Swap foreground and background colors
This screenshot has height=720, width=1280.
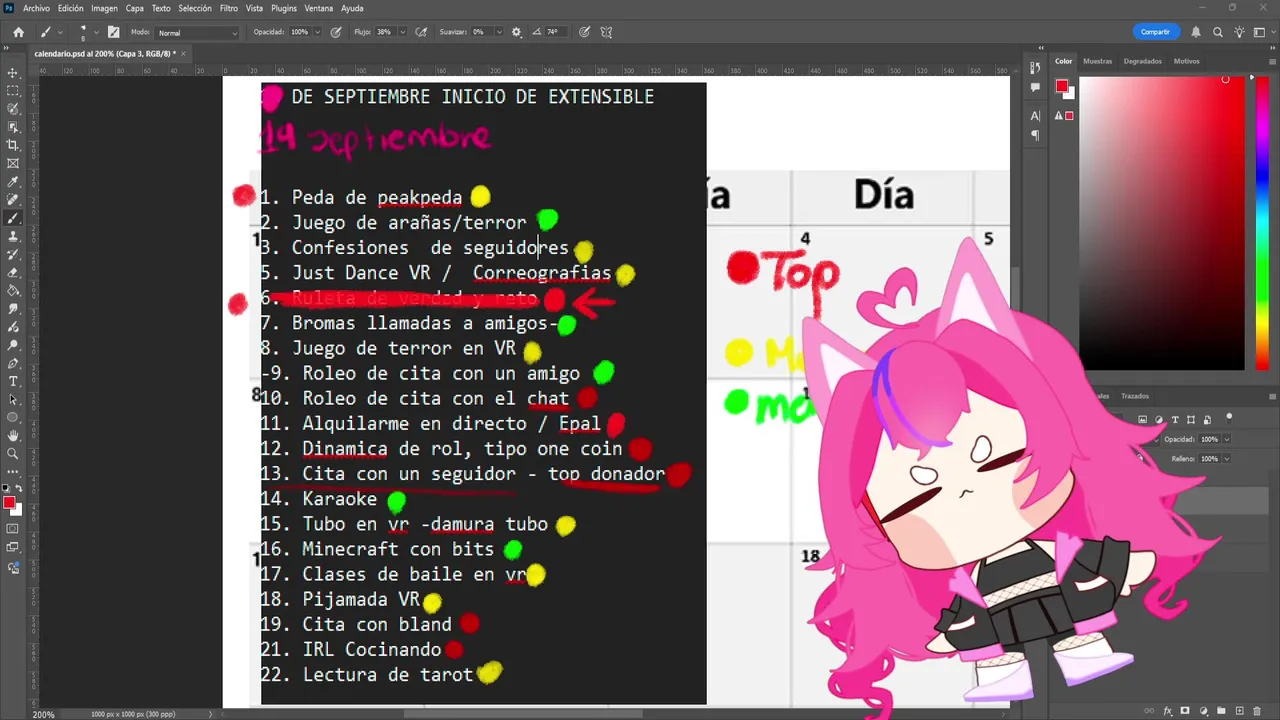(x=18, y=488)
